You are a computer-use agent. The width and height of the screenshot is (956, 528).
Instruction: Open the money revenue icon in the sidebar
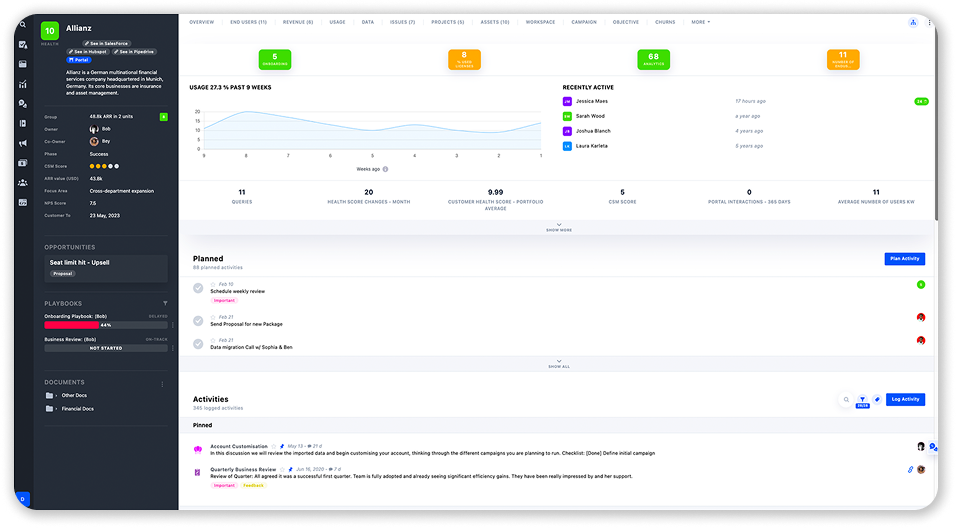point(23,163)
